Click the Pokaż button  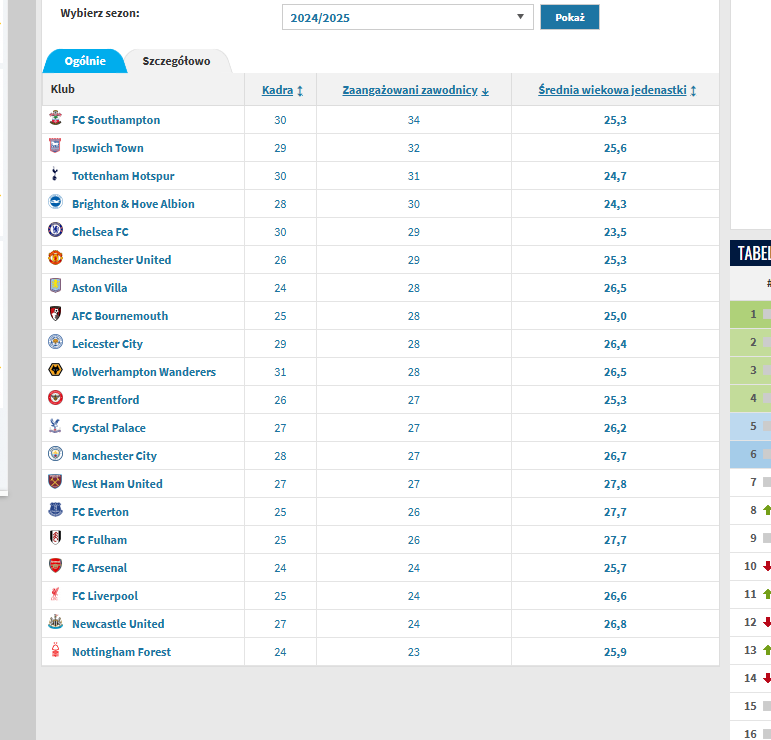click(x=569, y=18)
